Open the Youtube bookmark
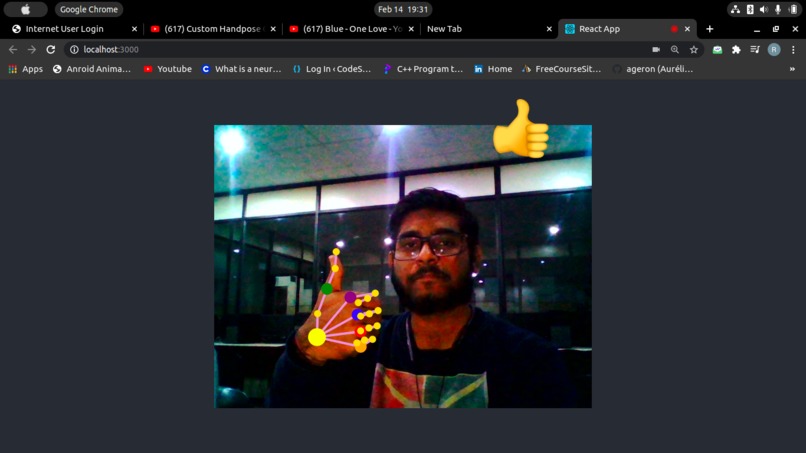 click(x=168, y=69)
